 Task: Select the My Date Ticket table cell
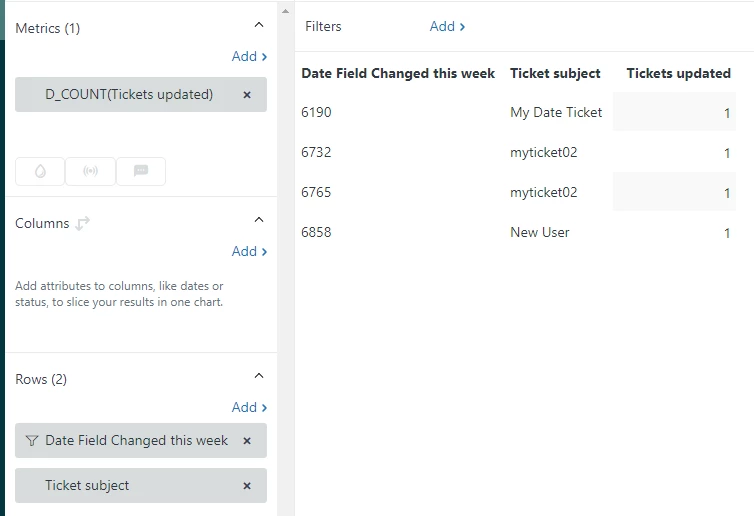556,112
